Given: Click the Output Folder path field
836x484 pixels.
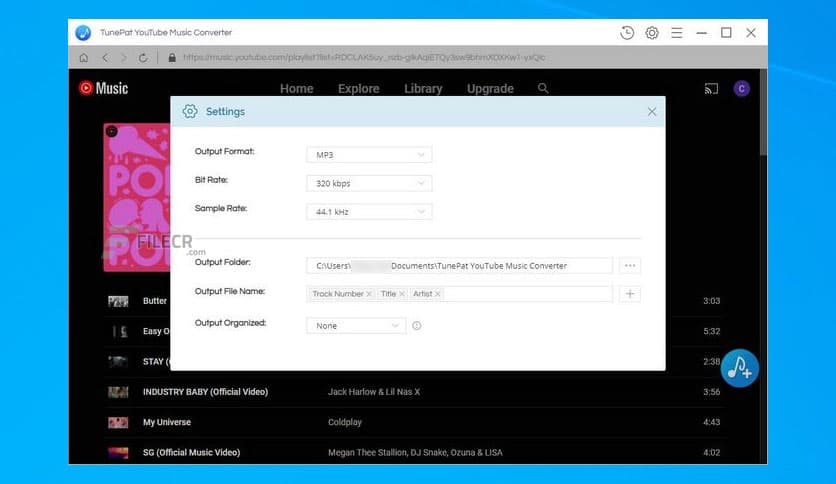Looking at the screenshot, I should pos(460,266).
